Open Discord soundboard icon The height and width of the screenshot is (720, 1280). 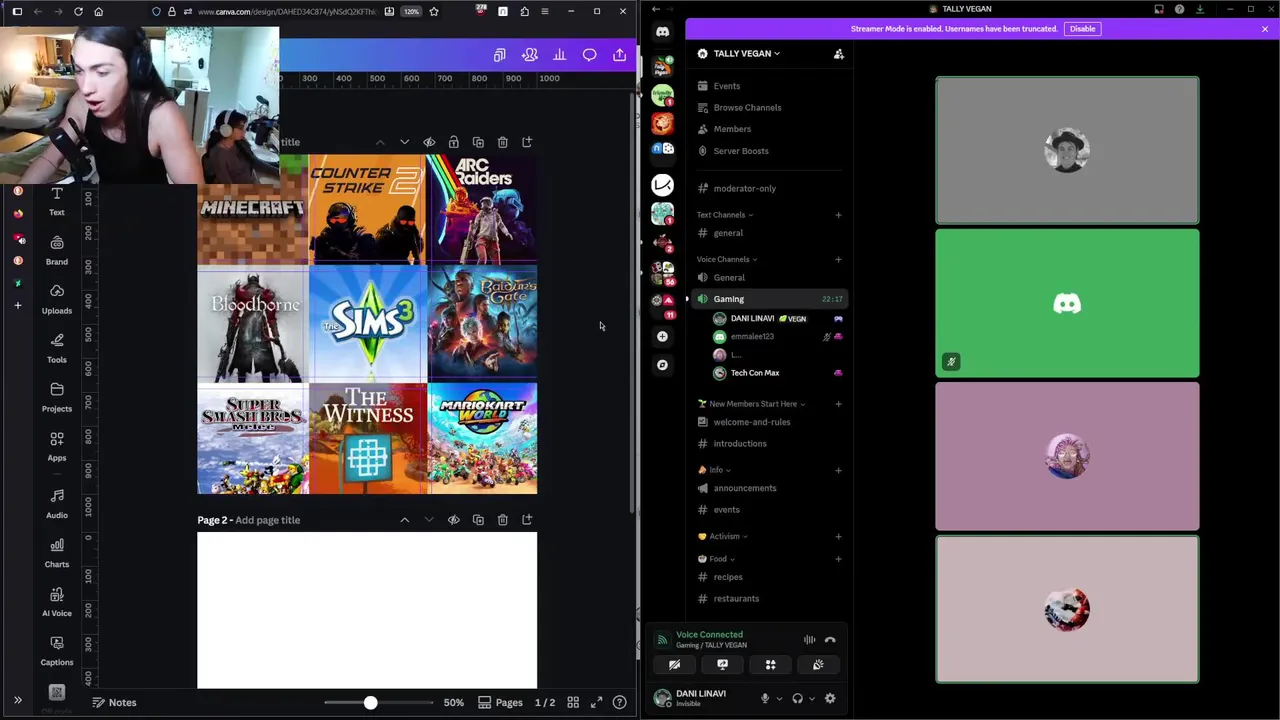pyautogui.click(x=818, y=664)
